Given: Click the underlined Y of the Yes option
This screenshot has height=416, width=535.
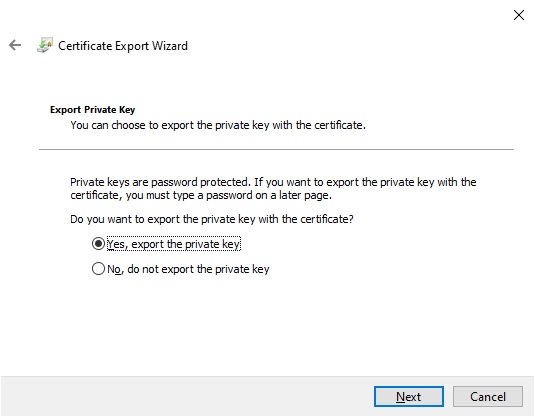Looking at the screenshot, I should 111,244.
